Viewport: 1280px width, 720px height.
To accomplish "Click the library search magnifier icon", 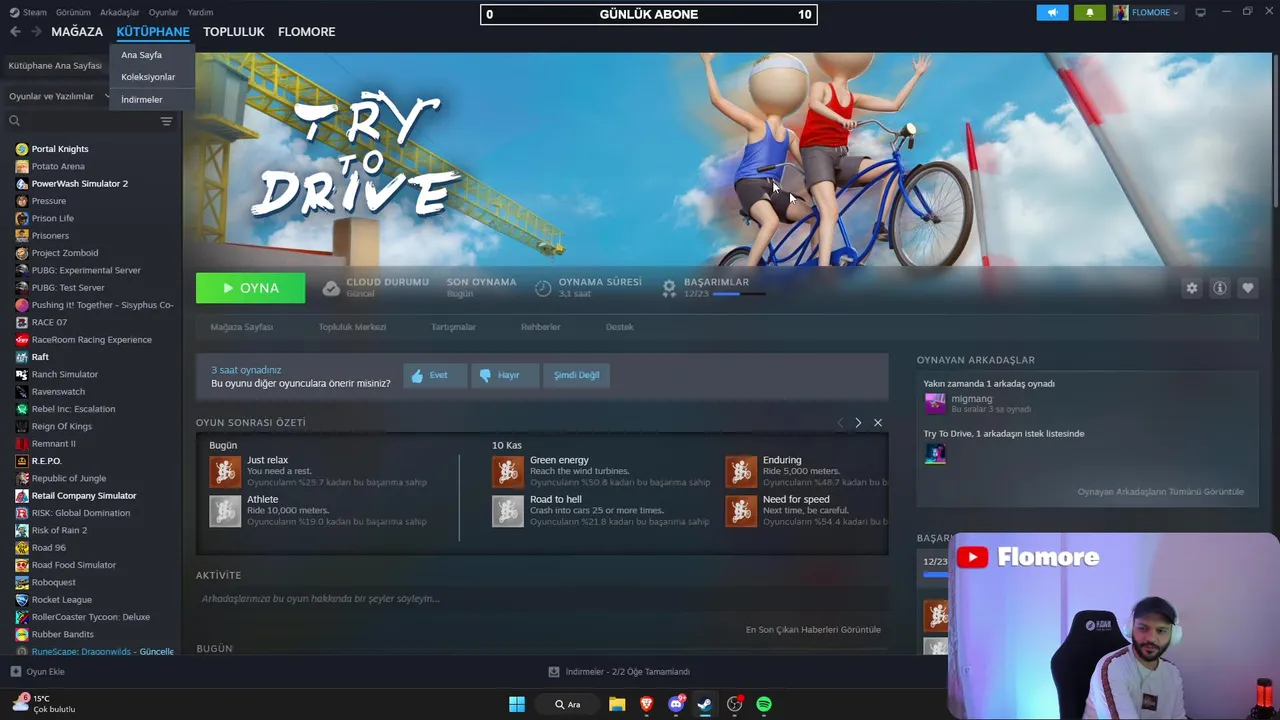I will click(15, 121).
